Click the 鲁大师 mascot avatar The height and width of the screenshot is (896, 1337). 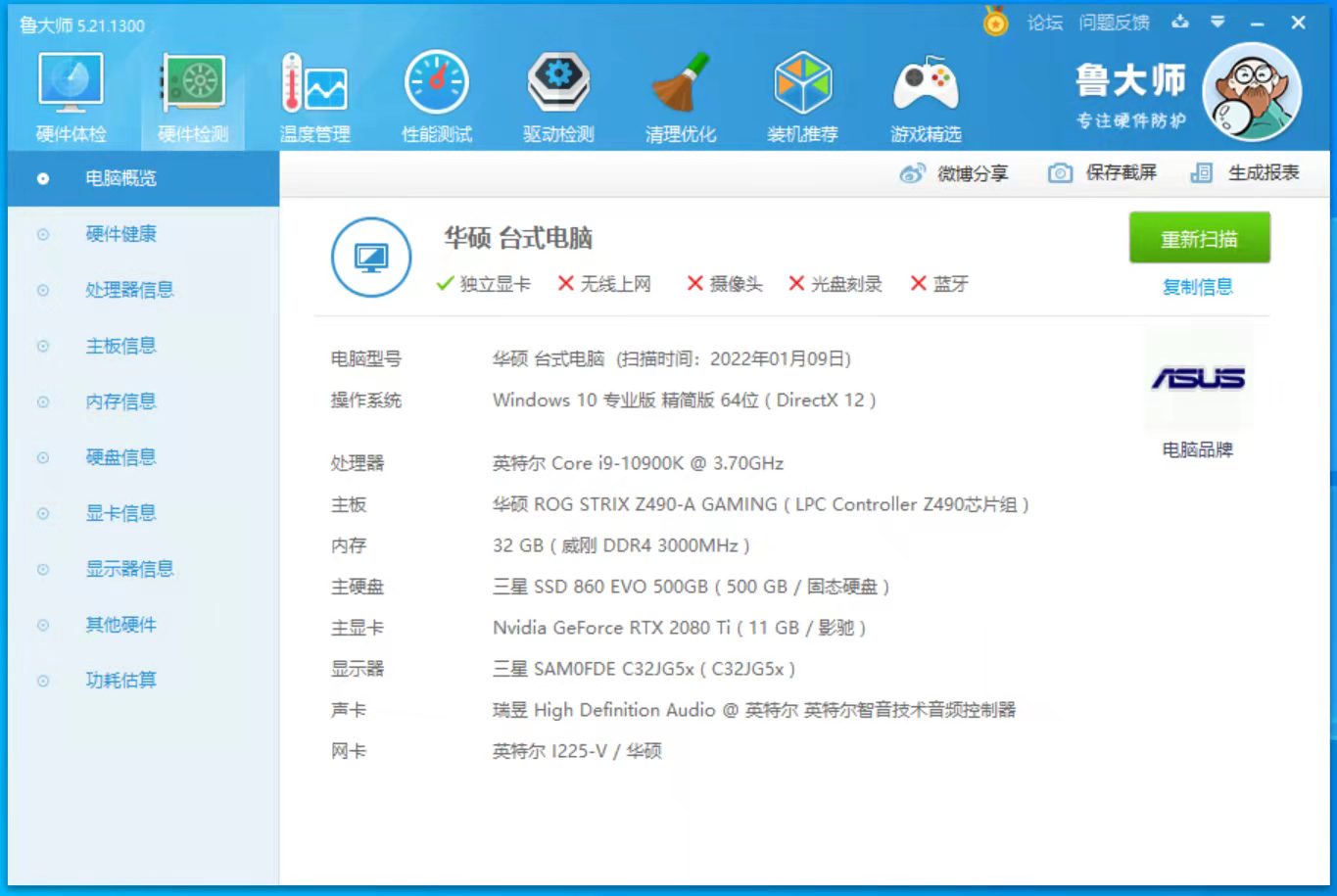[1252, 93]
